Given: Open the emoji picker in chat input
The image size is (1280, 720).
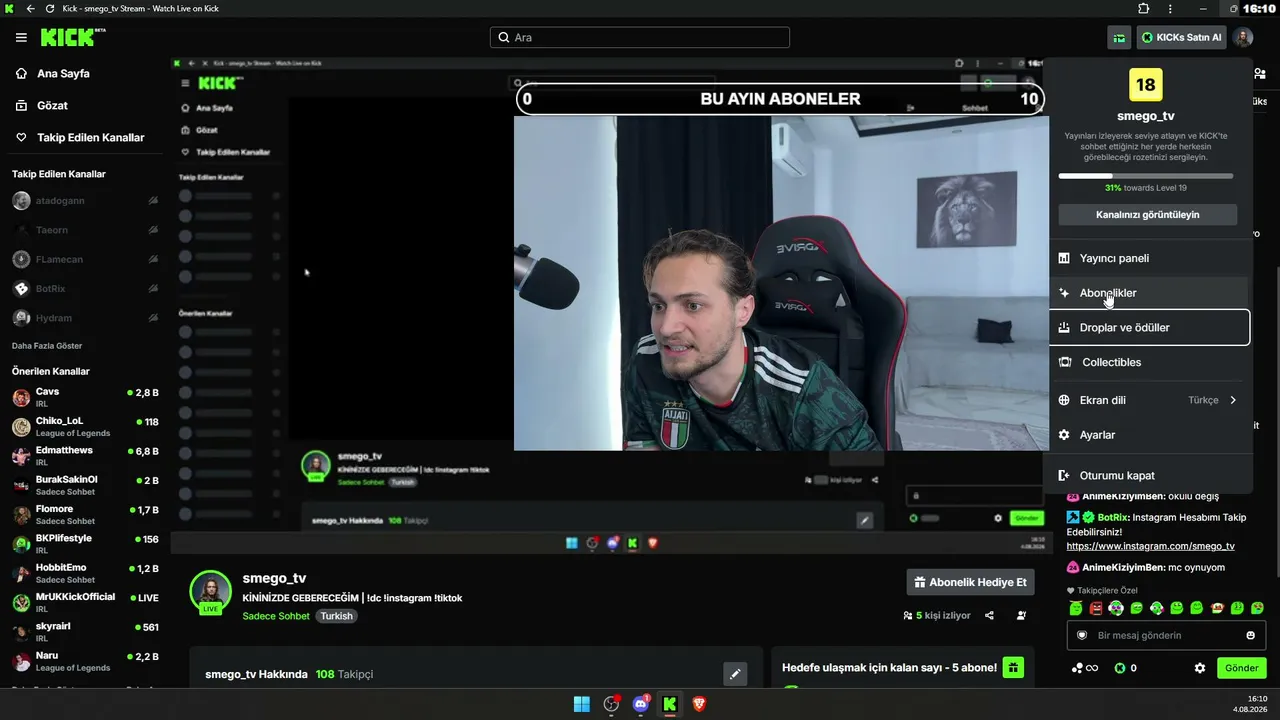Looking at the screenshot, I should point(1250,635).
